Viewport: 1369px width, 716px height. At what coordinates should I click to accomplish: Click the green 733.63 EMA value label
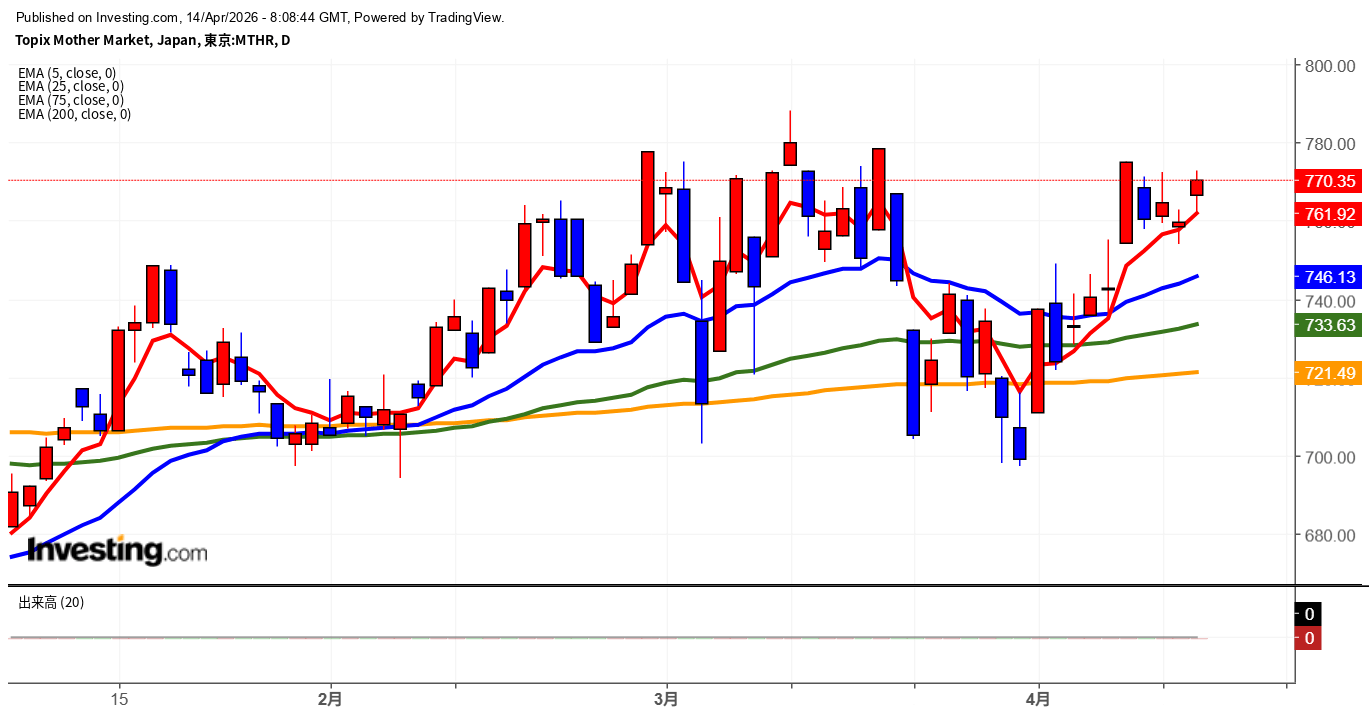(x=1330, y=325)
